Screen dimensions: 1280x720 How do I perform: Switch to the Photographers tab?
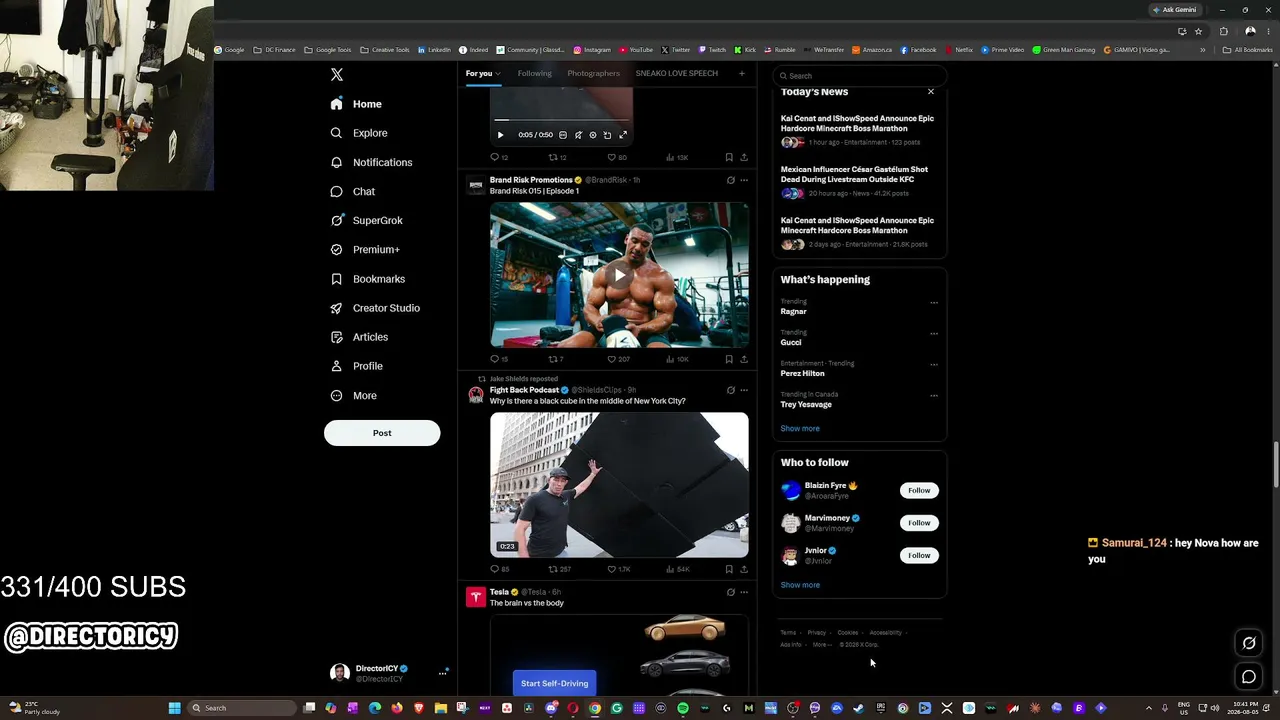[x=594, y=73]
